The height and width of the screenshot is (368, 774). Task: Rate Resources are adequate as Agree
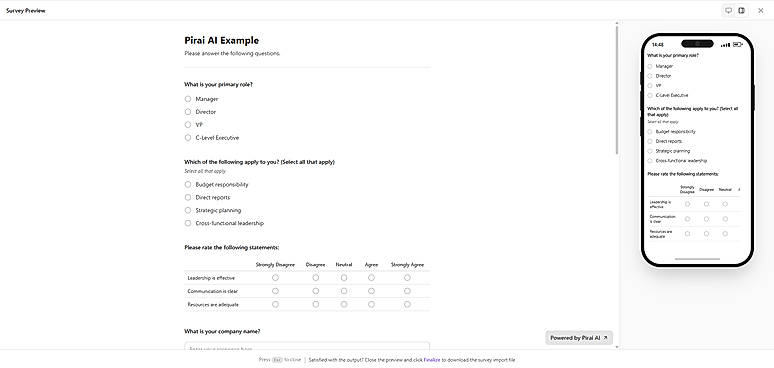(x=371, y=304)
